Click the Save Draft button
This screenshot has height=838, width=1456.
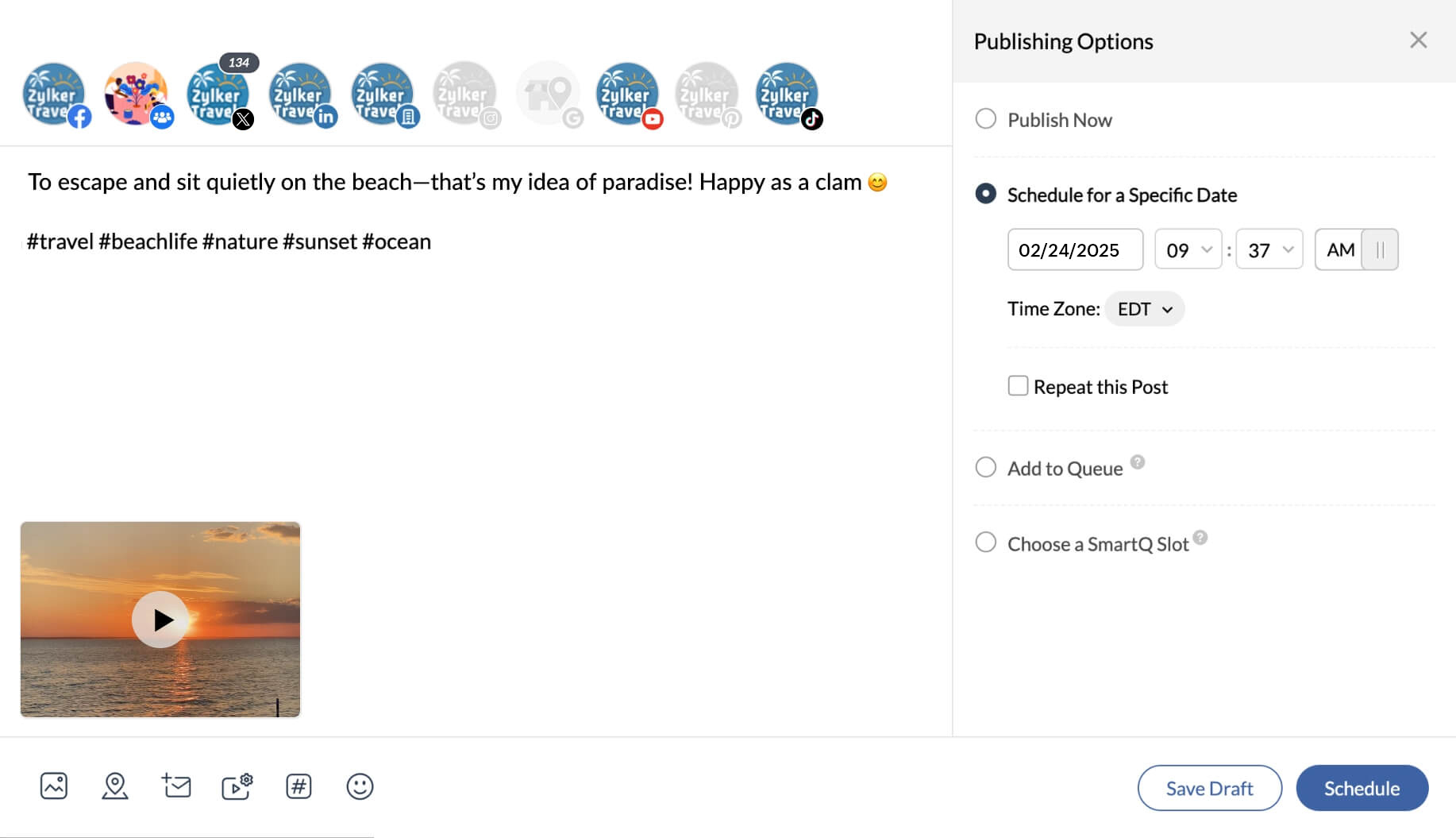click(1209, 788)
